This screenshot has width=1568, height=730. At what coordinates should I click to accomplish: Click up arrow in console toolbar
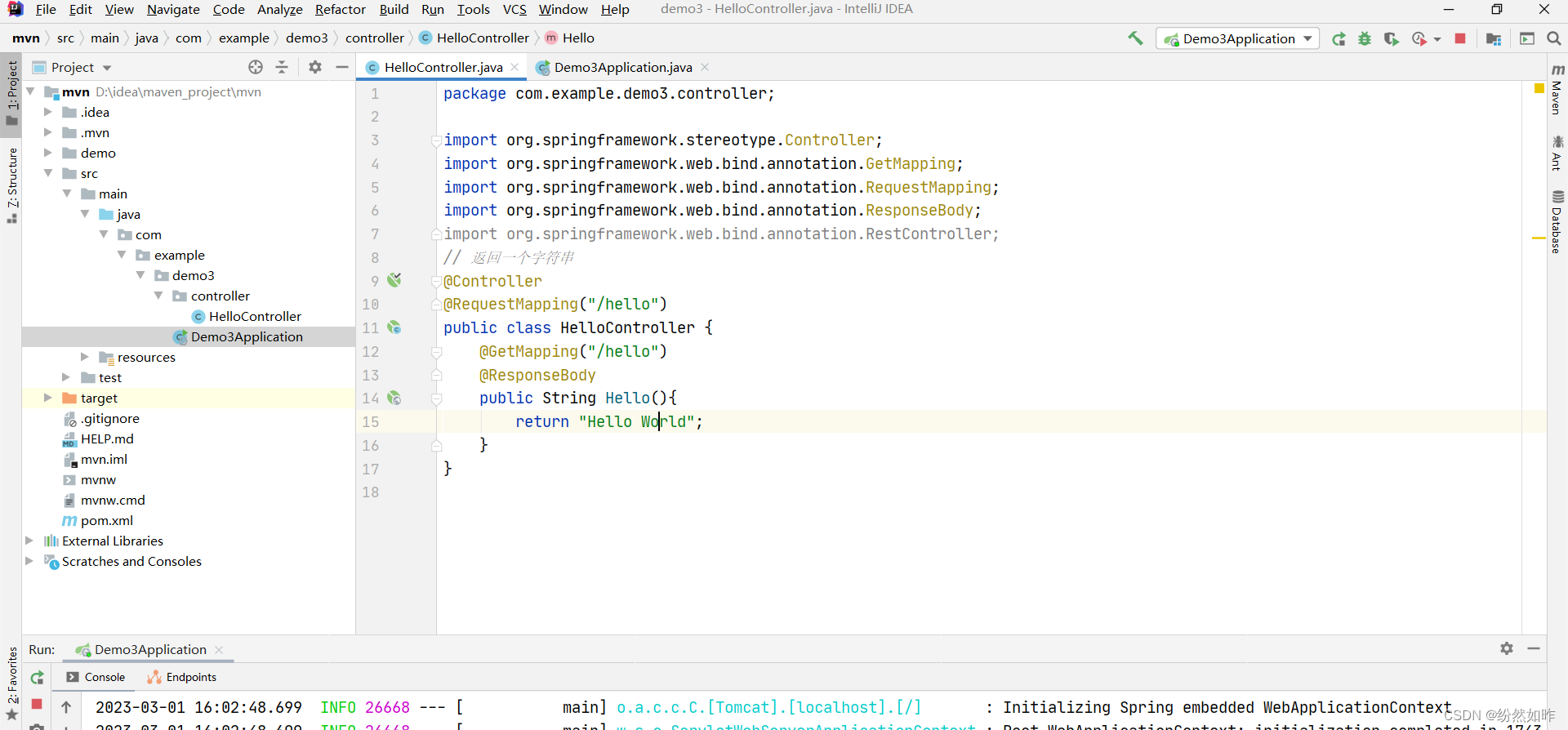pos(66,707)
